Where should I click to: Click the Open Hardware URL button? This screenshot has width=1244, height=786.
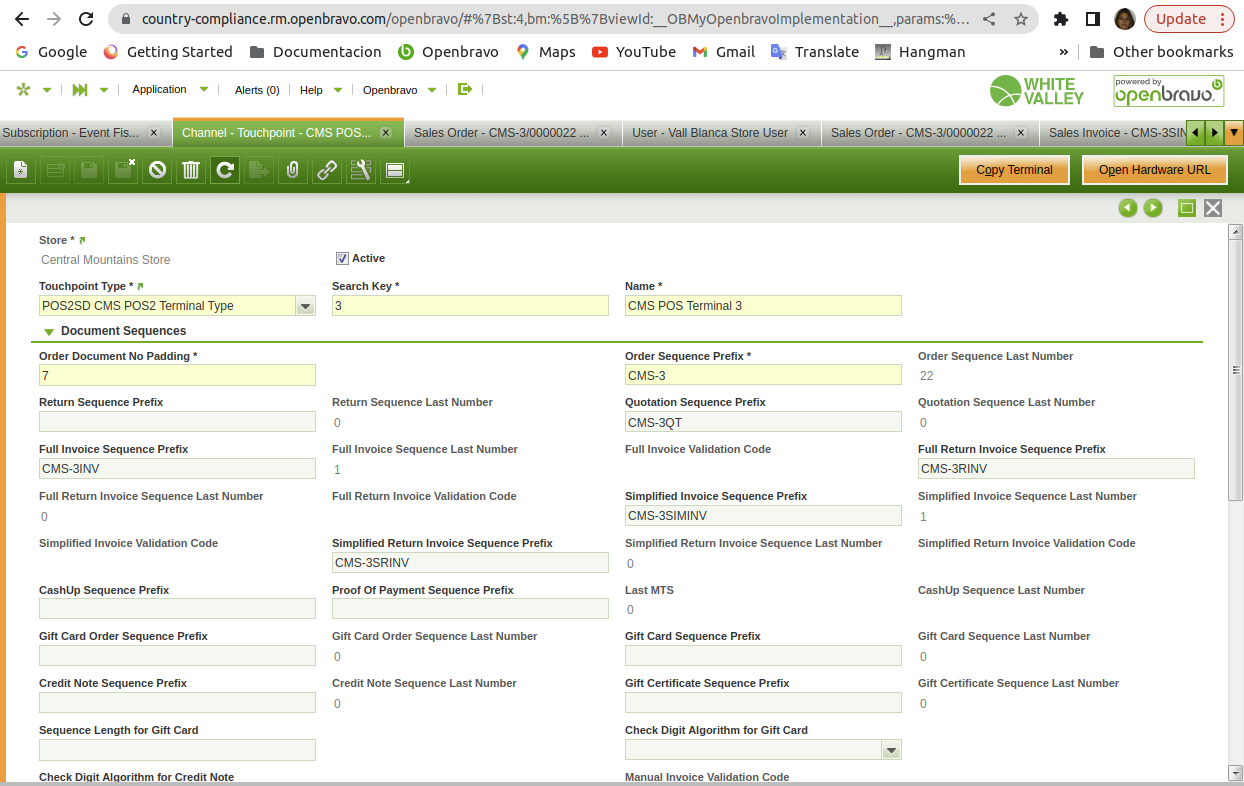pyautogui.click(x=1154, y=170)
